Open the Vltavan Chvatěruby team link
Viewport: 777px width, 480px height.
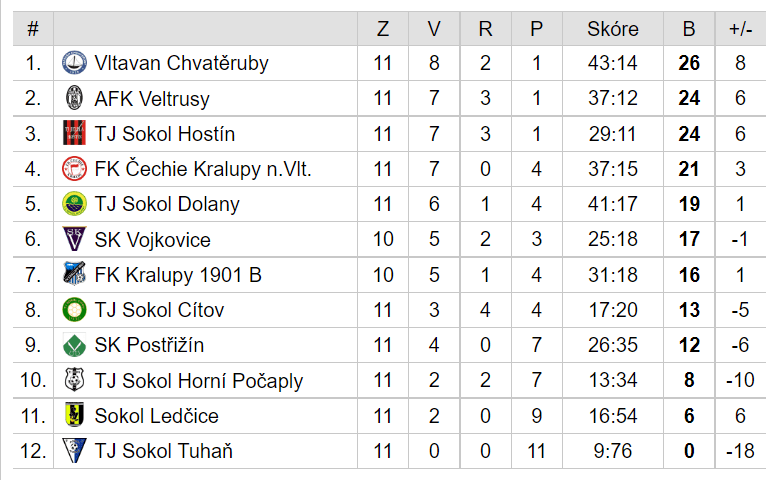pos(181,63)
